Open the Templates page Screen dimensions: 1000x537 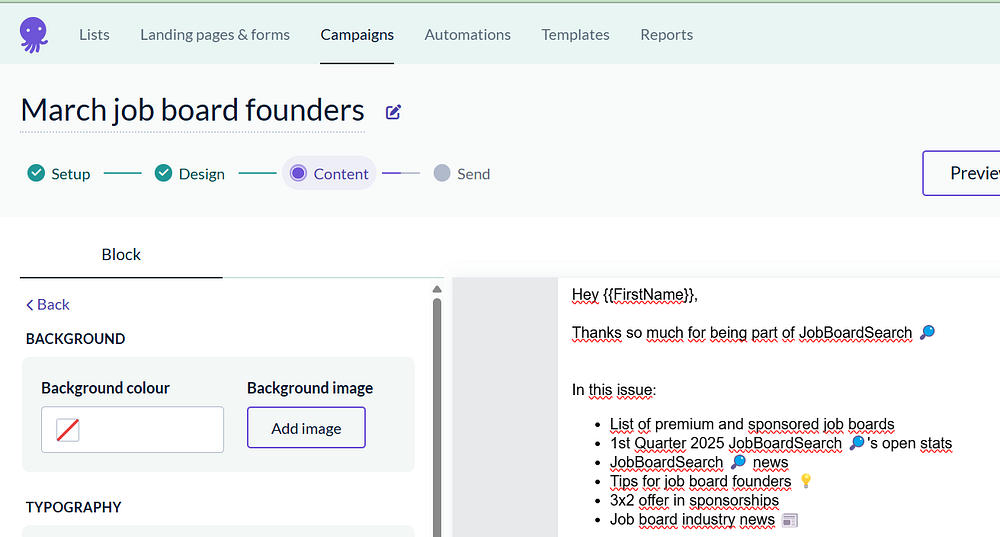(x=575, y=34)
